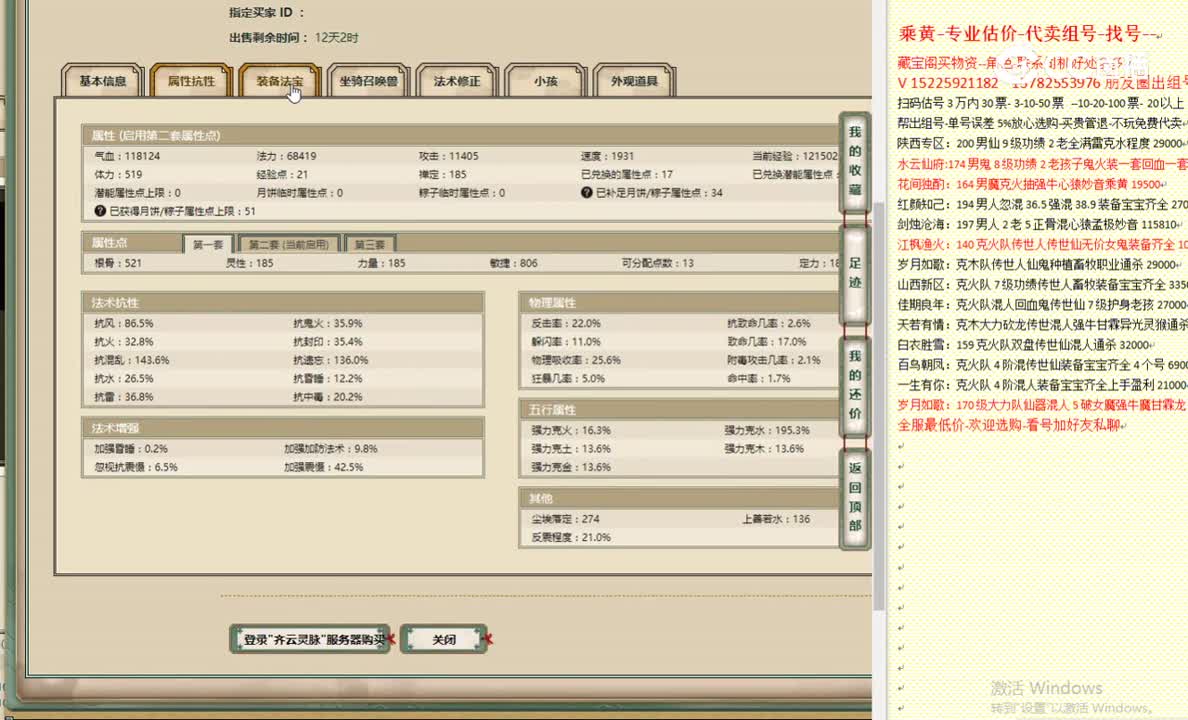Image resolution: width=1188 pixels, height=720 pixels.
Task: Click the 速度：1931 value
Action: click(608, 155)
